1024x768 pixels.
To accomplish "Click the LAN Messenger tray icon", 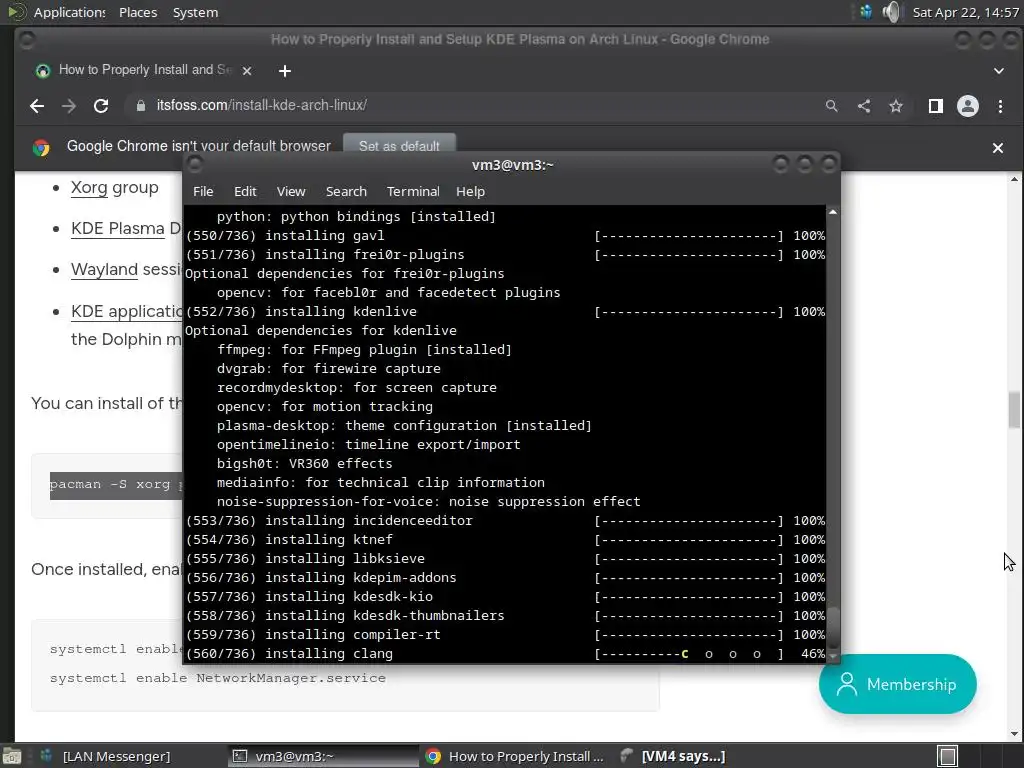I will click(865, 12).
